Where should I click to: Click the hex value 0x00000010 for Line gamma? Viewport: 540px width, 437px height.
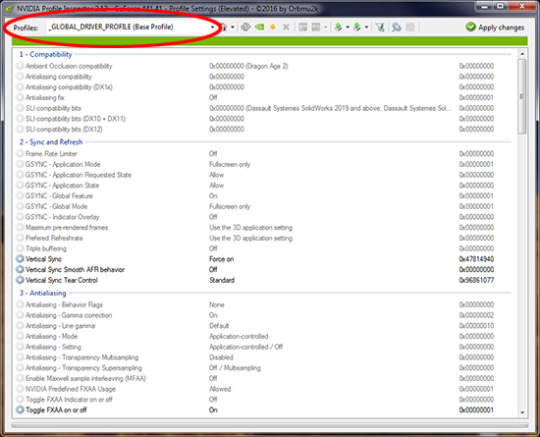tap(476, 326)
